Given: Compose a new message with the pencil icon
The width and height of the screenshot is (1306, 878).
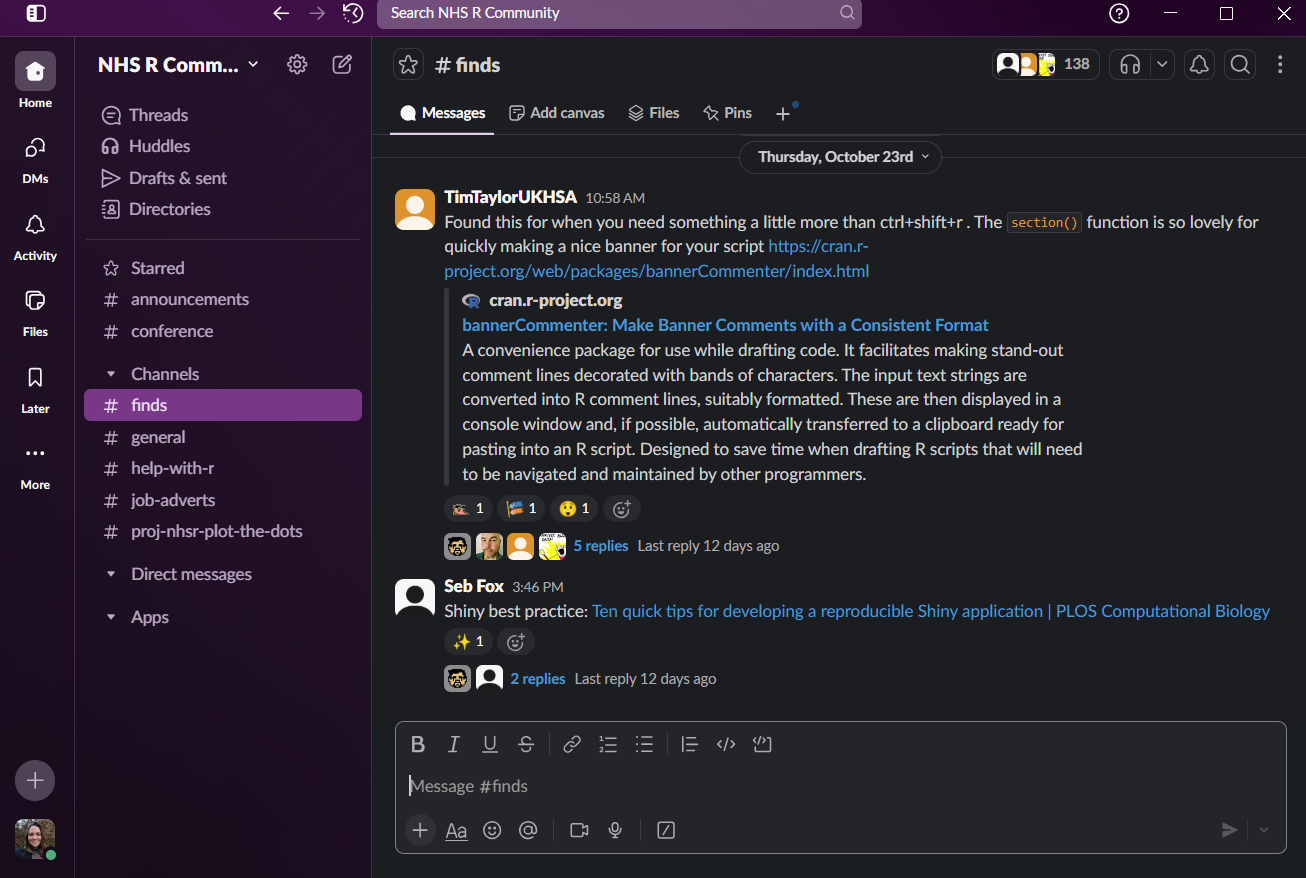Looking at the screenshot, I should (341, 64).
